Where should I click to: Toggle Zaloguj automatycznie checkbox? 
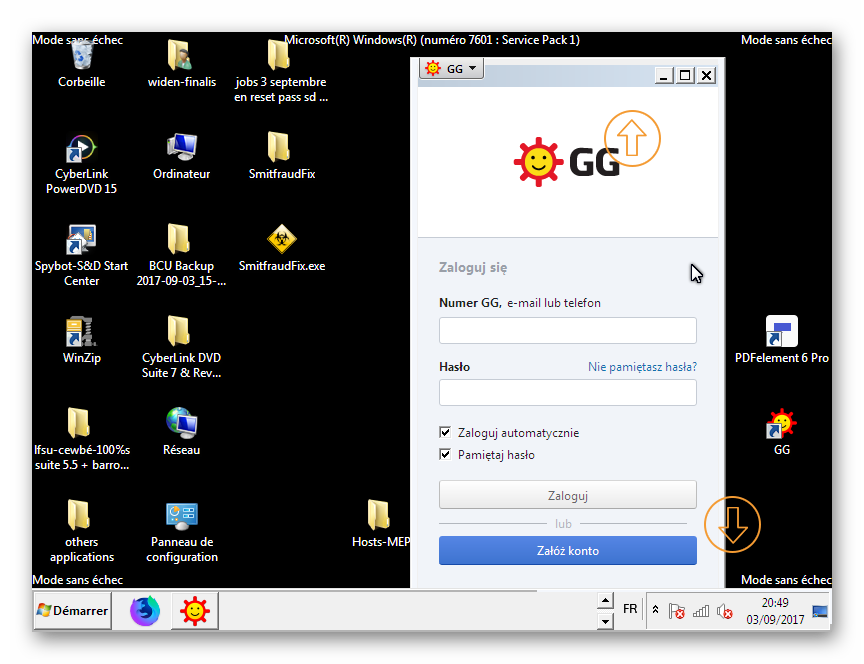point(445,433)
